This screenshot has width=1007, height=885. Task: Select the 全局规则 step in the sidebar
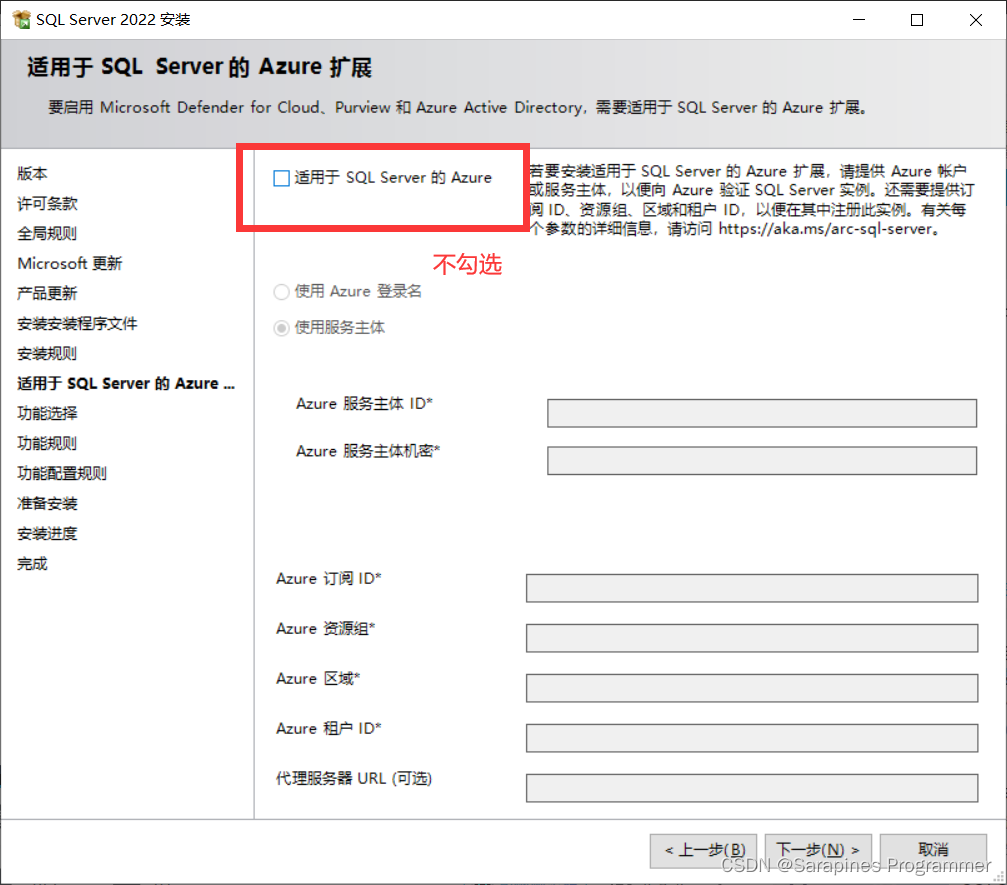(47, 234)
